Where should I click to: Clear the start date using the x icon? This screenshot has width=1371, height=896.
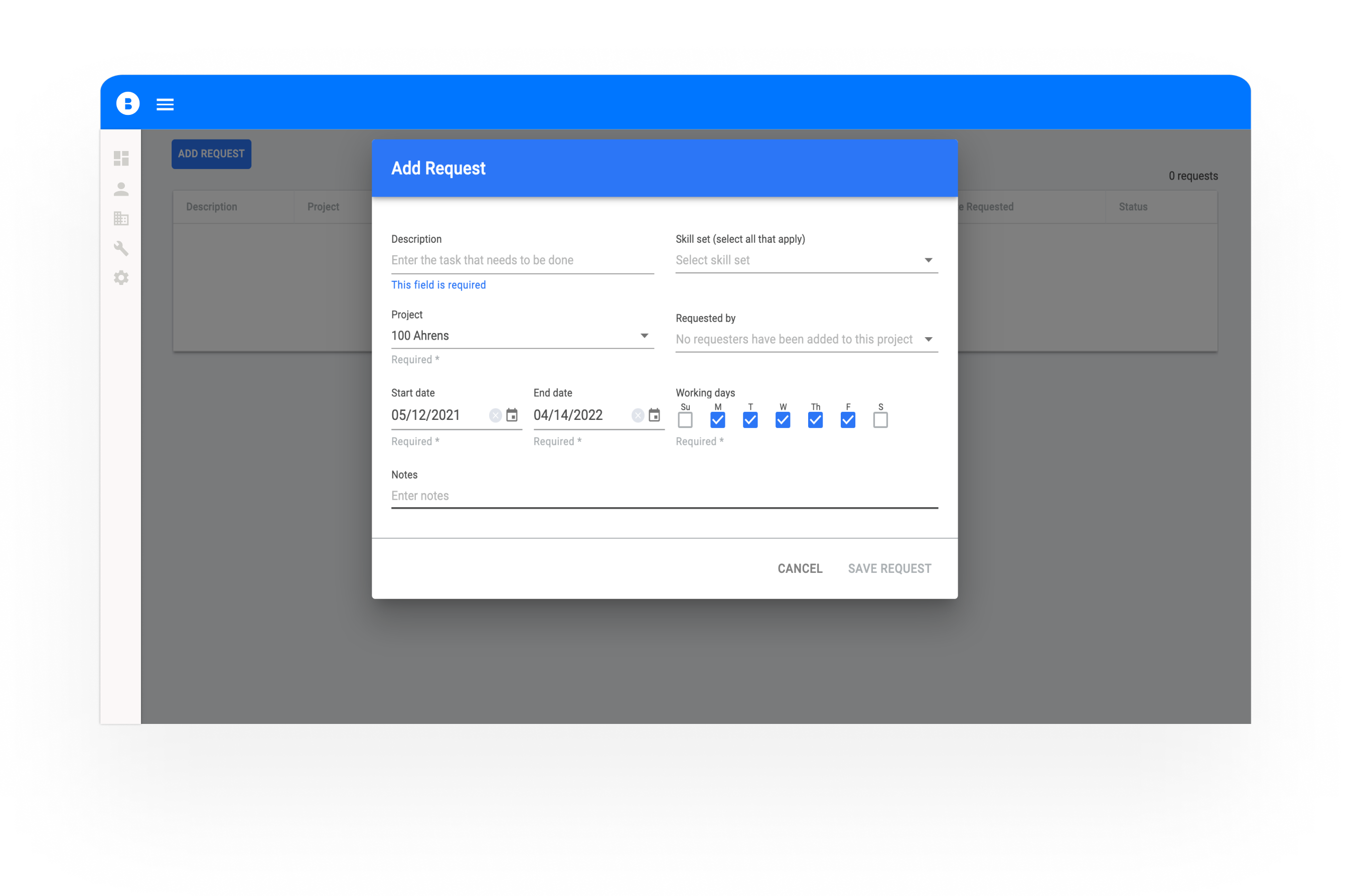coord(495,415)
